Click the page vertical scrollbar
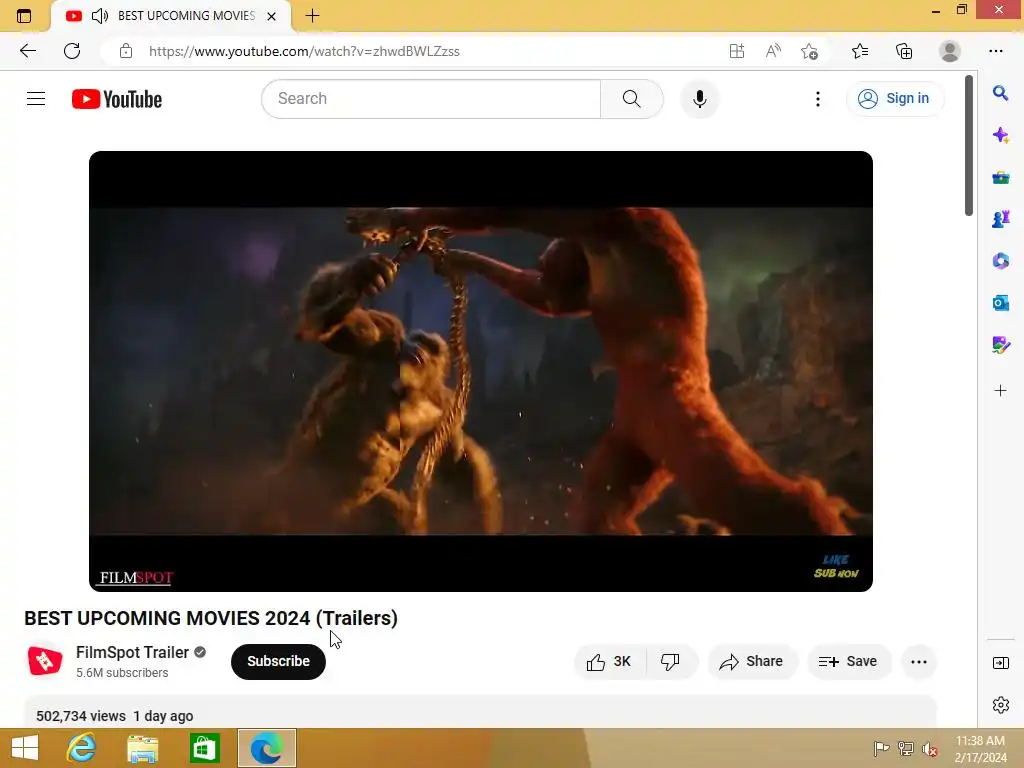 [969, 145]
